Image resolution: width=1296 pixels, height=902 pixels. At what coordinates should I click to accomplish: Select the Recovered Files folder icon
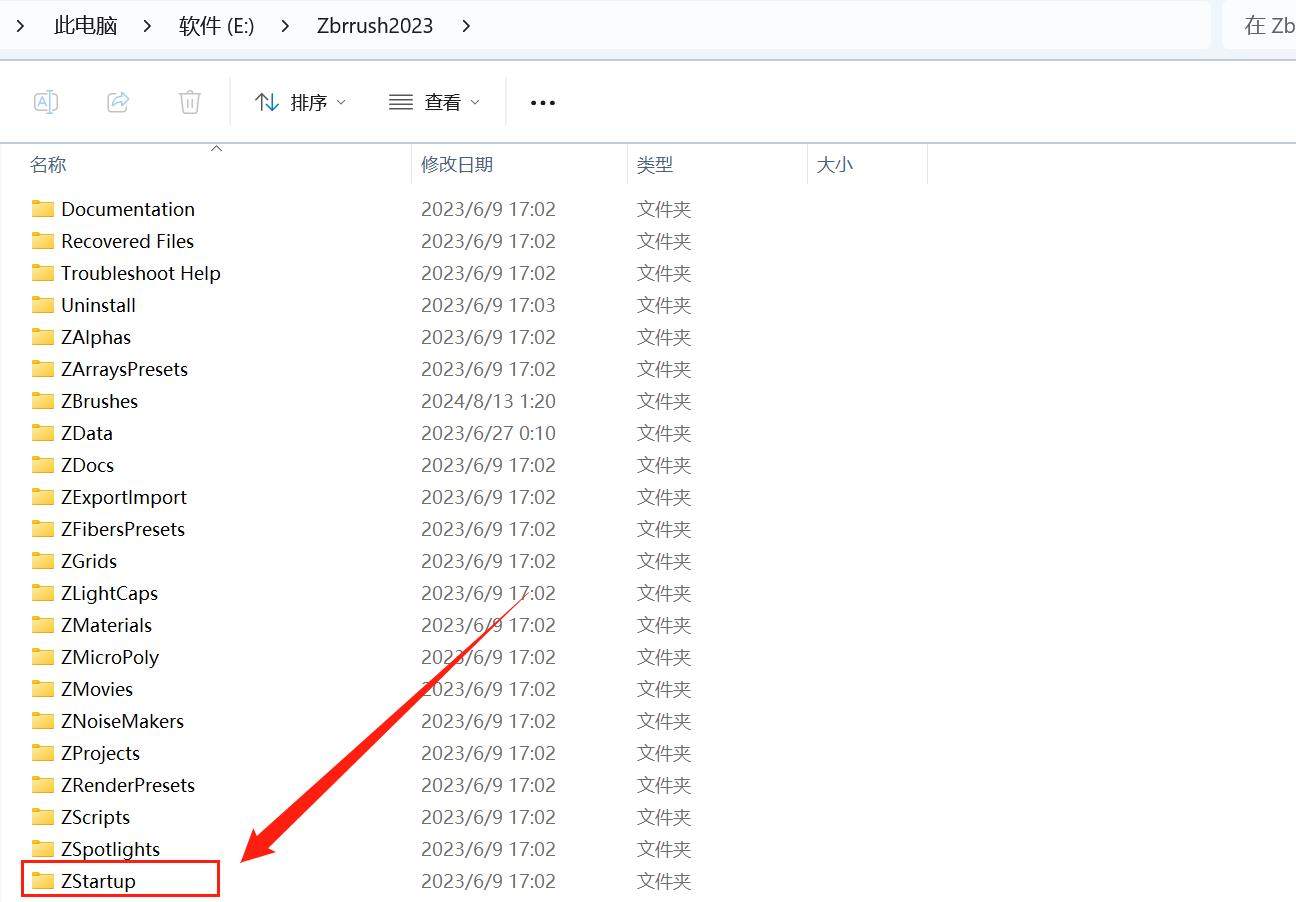point(43,241)
